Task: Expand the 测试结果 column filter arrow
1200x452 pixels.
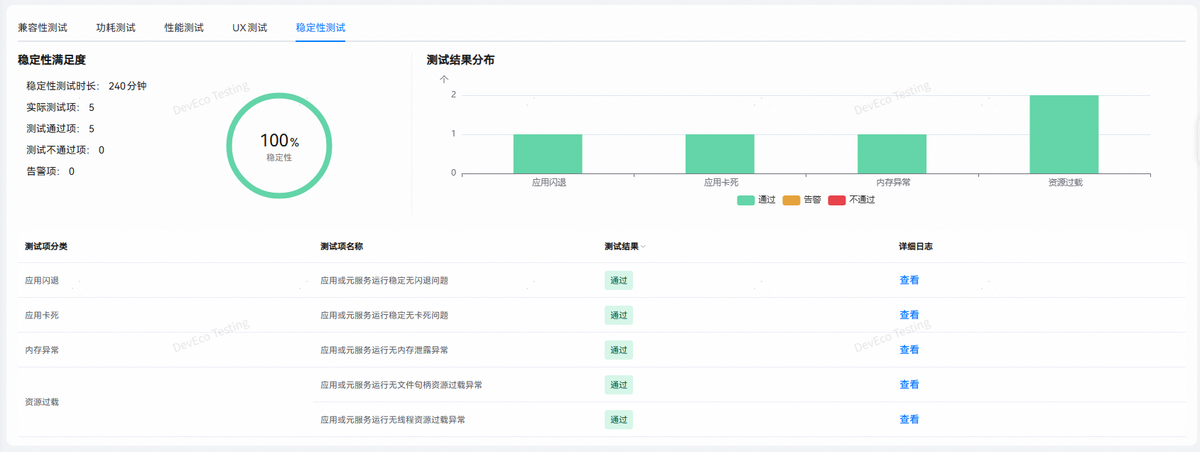Action: [643, 247]
